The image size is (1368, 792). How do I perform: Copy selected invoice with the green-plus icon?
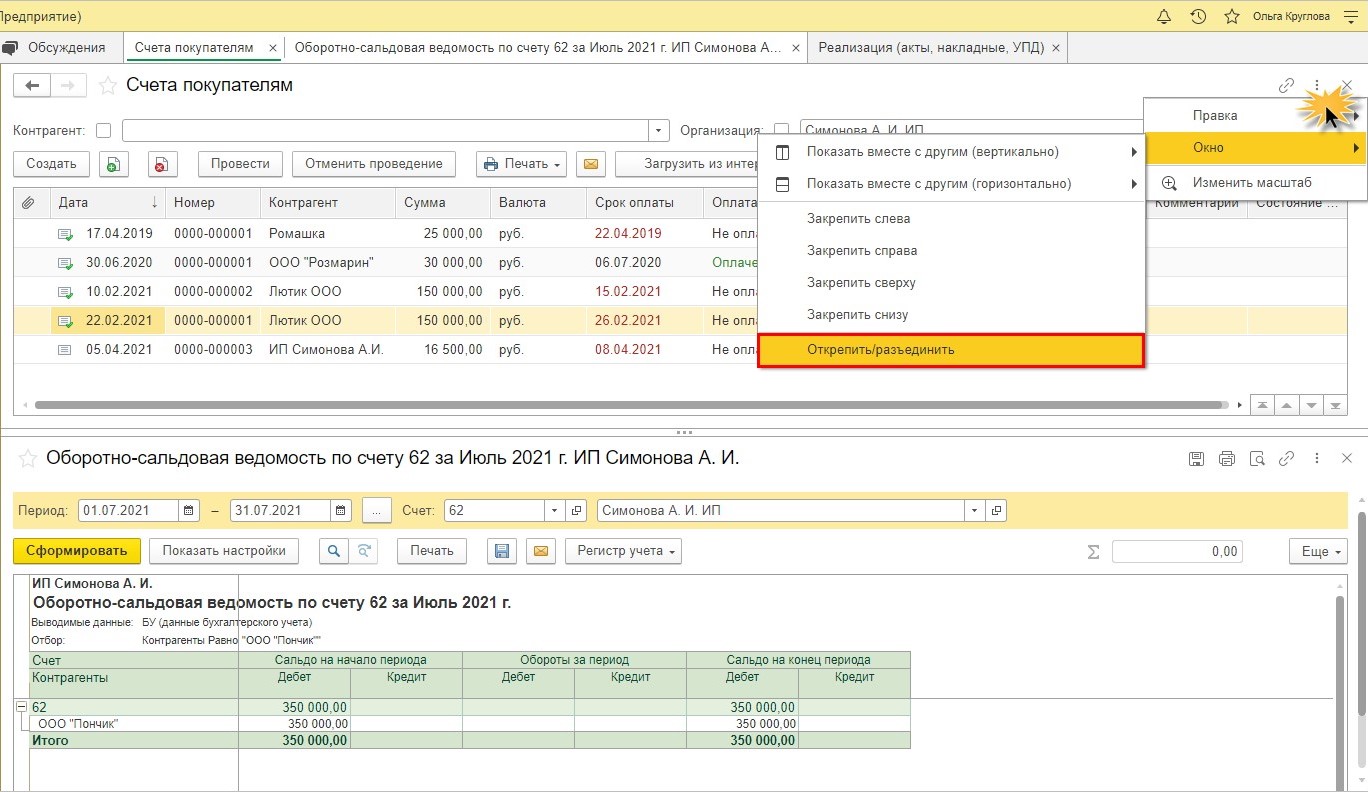point(113,164)
